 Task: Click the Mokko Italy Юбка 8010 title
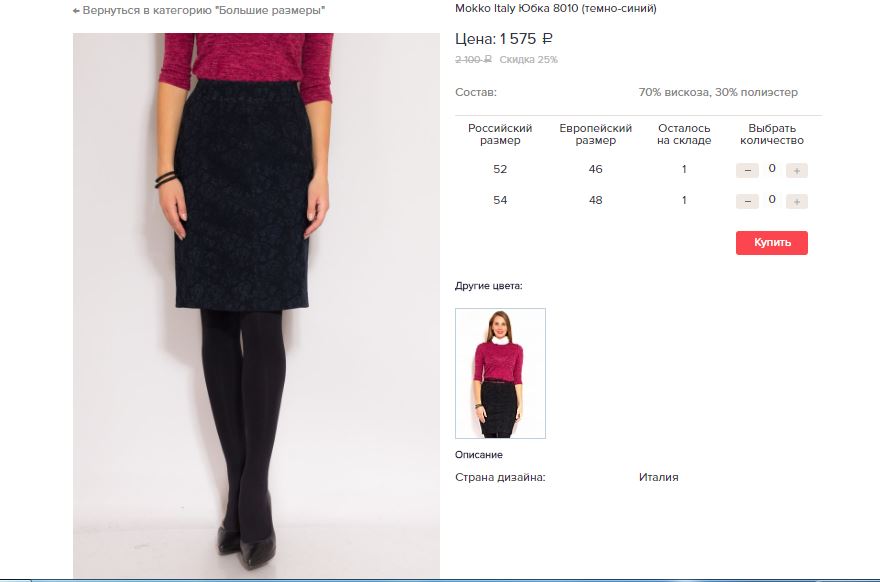click(x=556, y=8)
